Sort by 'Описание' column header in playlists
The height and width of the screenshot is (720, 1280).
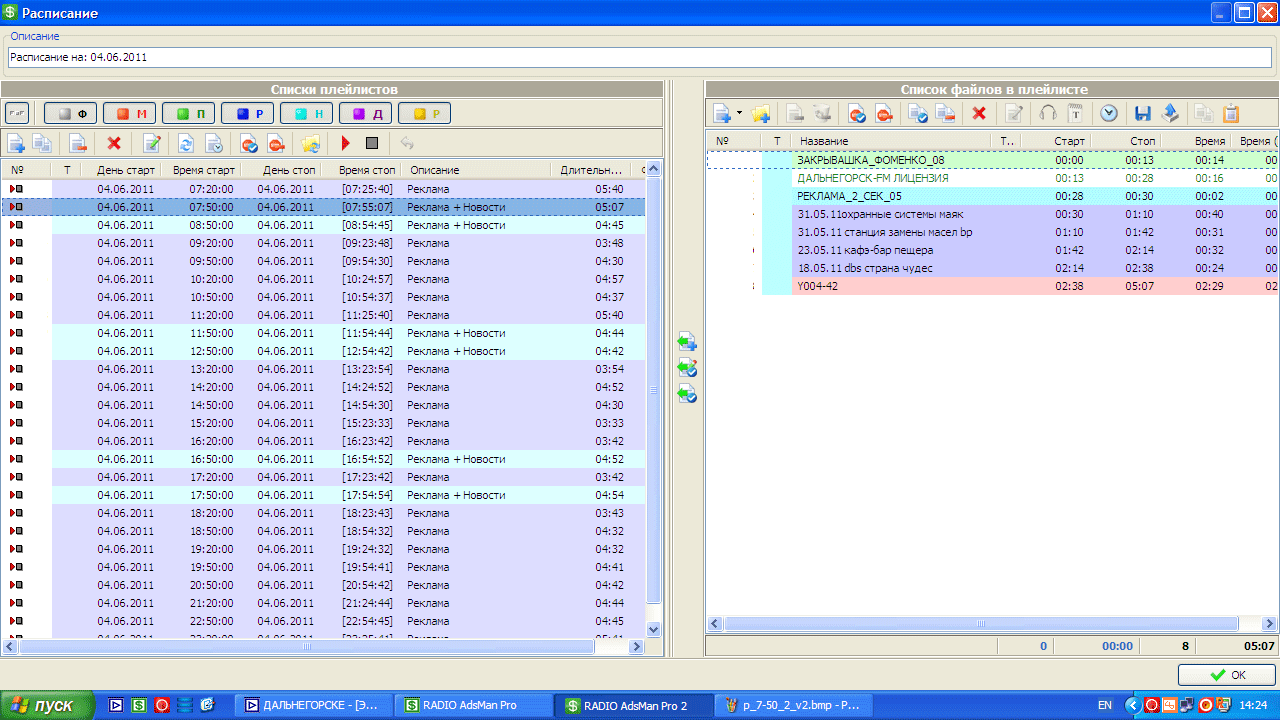tap(475, 170)
